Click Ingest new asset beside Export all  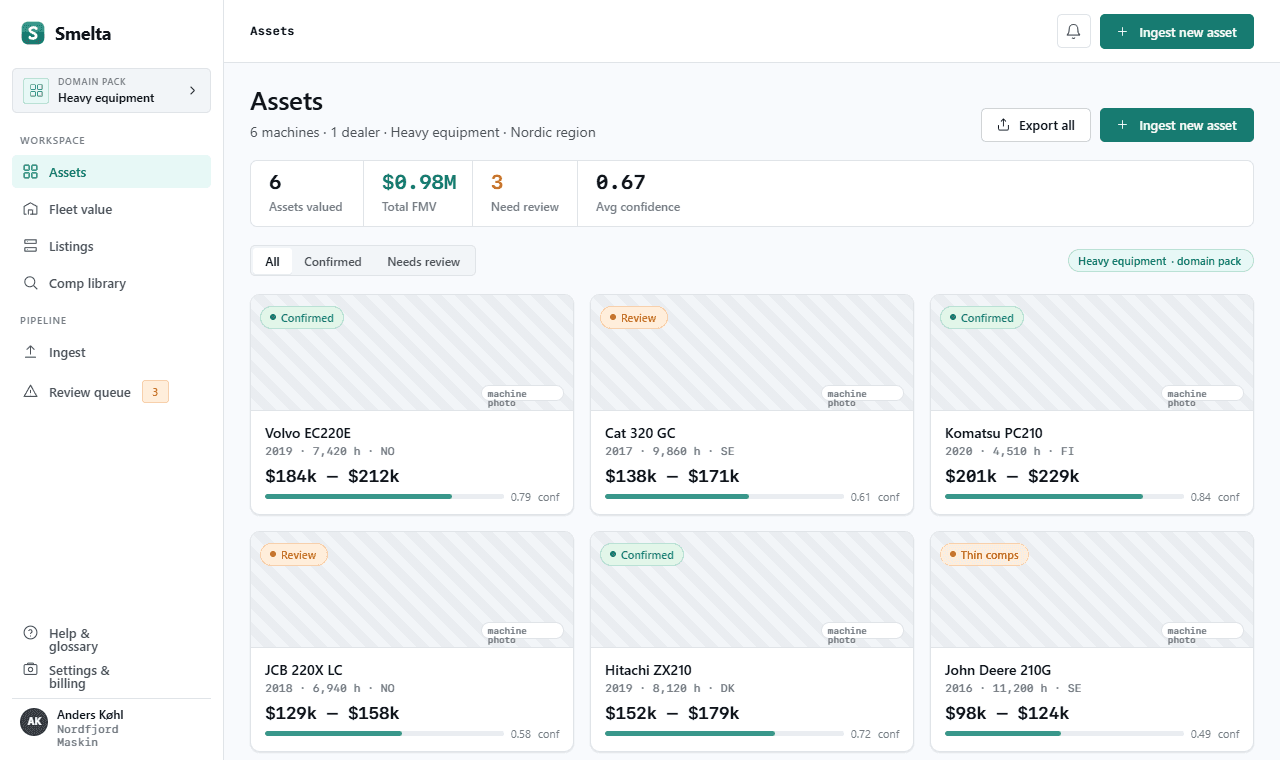click(1177, 125)
